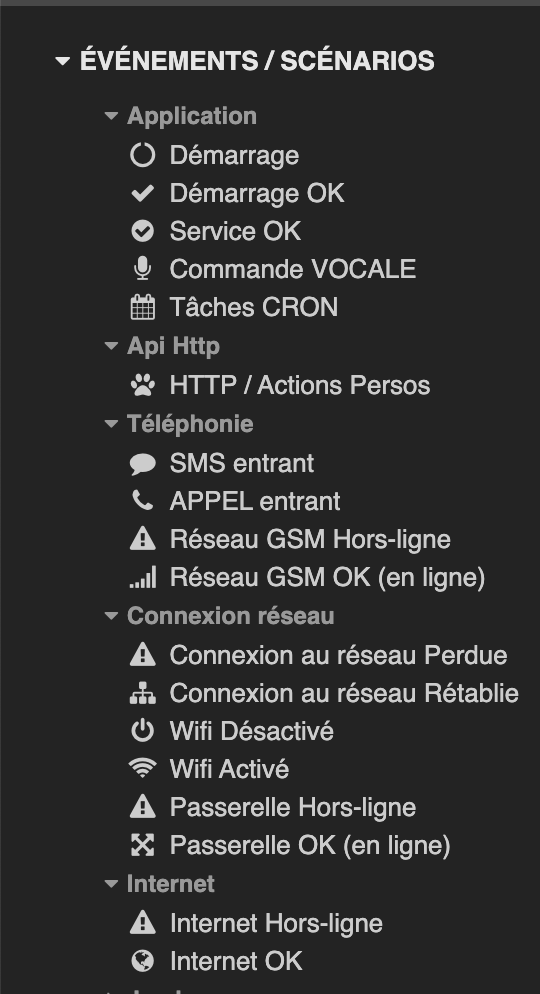Collapse the Téléphonie group arrow
The width and height of the screenshot is (540, 994).
111,424
